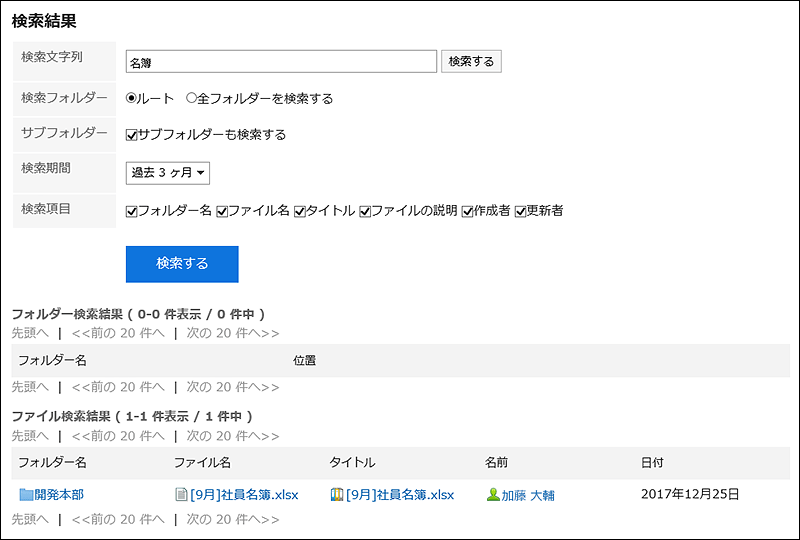Open the 過去 3 ヶ月 period dropdown
The width and height of the screenshot is (800, 540).
click(168, 173)
